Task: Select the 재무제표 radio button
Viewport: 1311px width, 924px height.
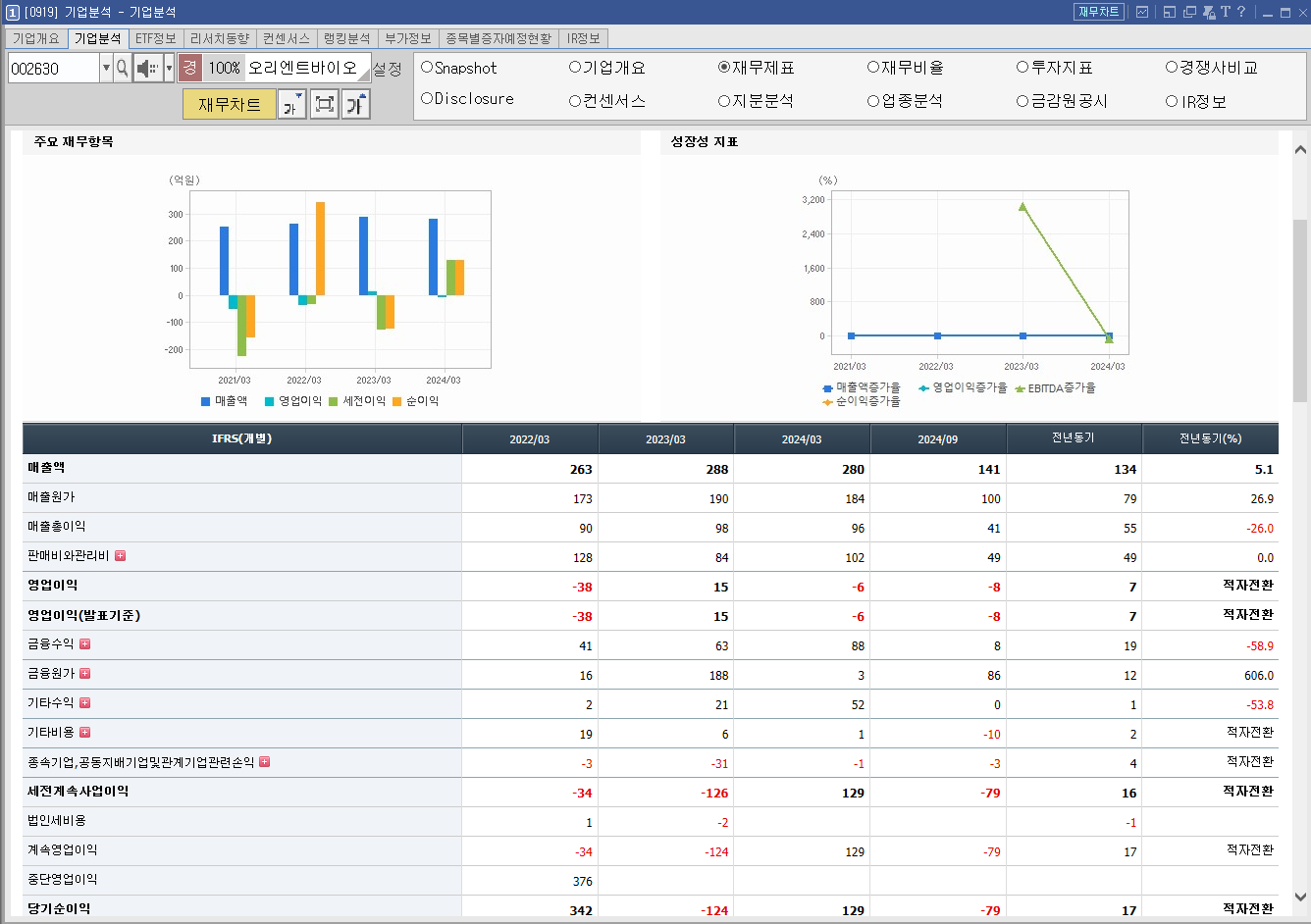Action: 724,68
